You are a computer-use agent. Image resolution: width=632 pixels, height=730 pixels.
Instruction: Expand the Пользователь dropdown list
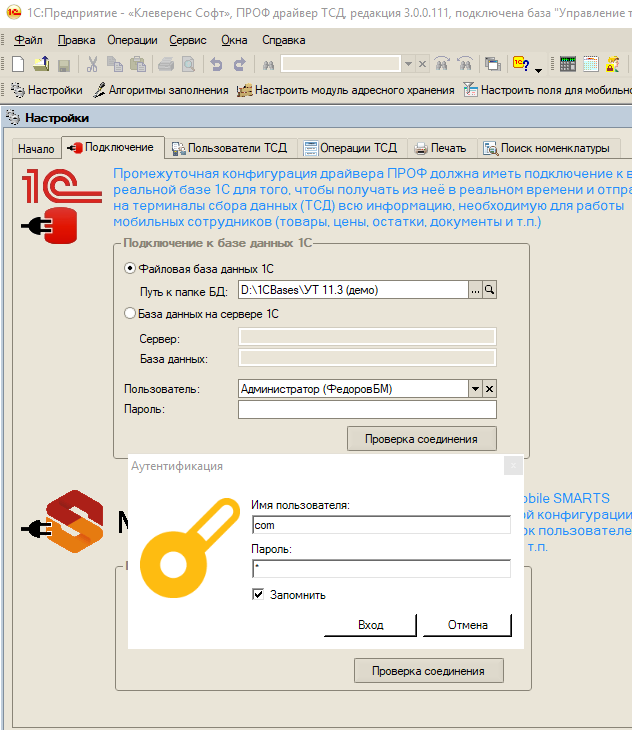point(475,389)
